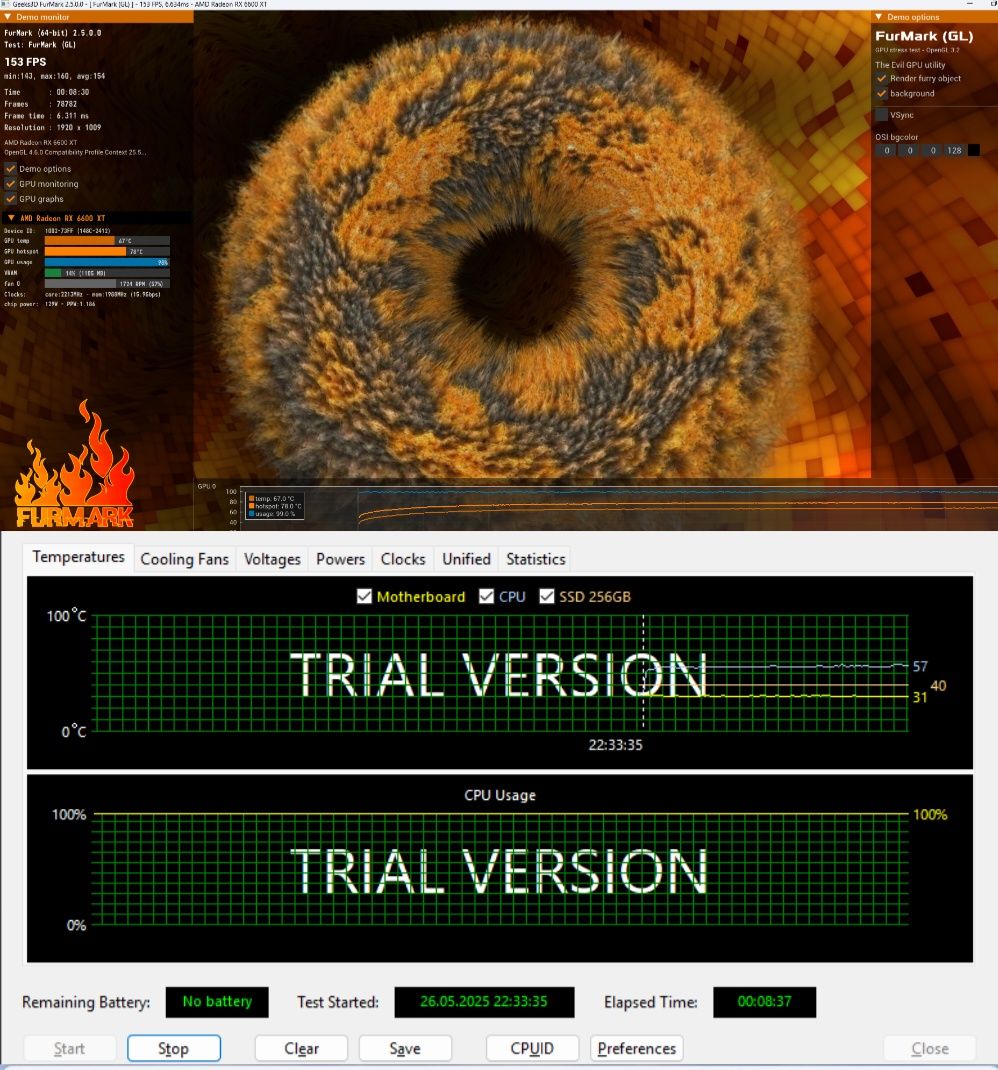Open Preferences
The image size is (998, 1070).
[x=637, y=1048]
